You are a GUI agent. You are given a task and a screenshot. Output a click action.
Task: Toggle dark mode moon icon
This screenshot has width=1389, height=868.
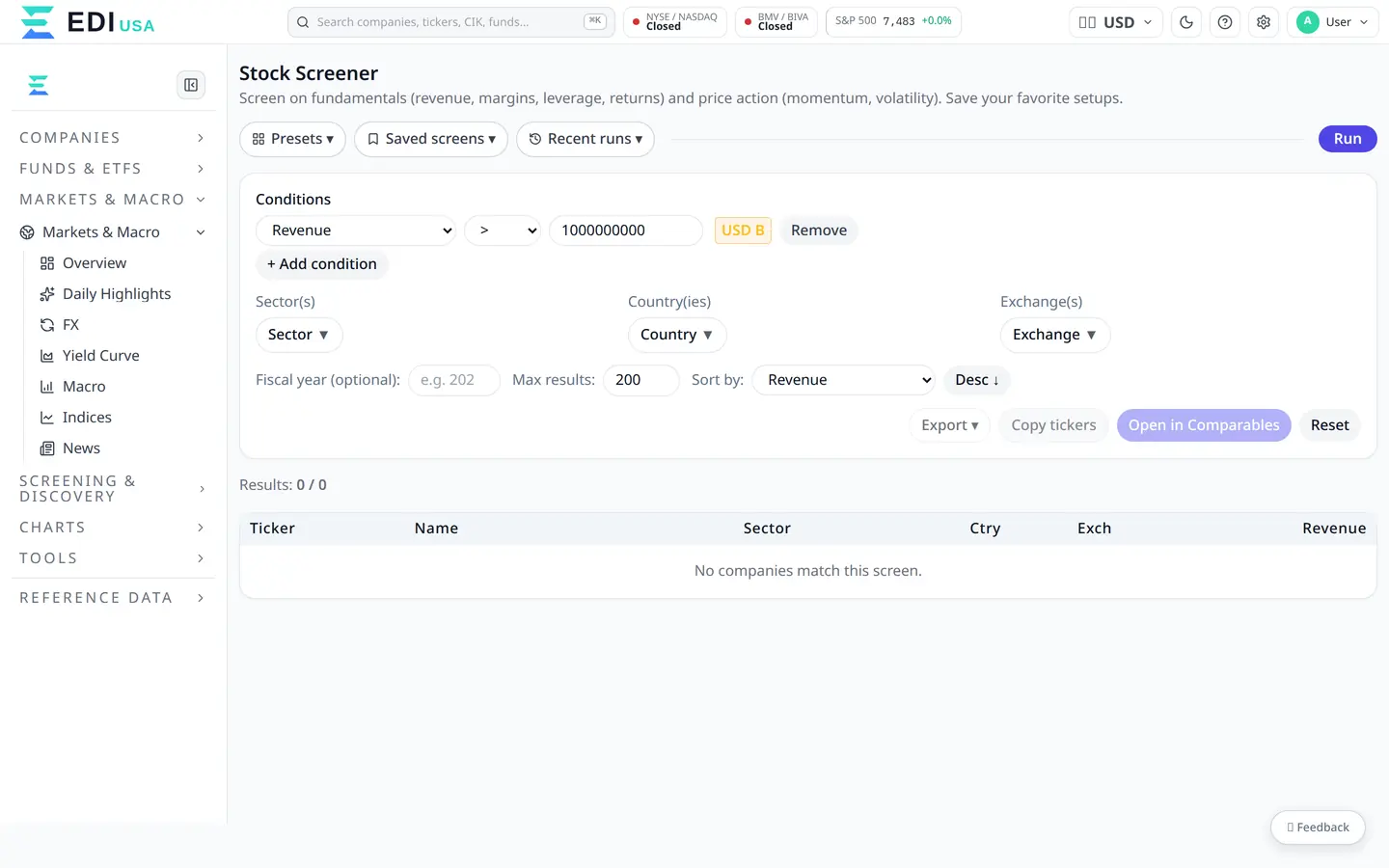[1186, 22]
